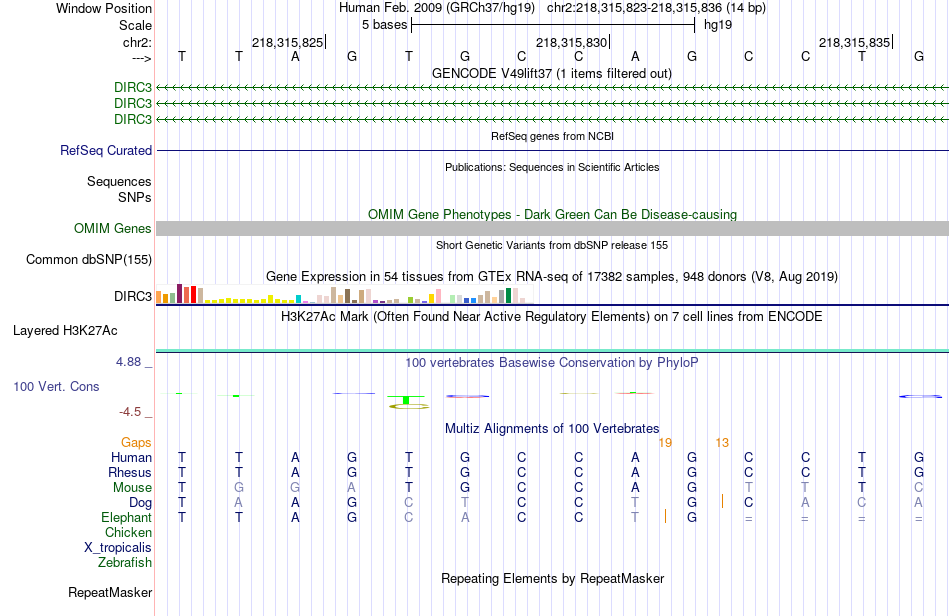The image size is (950, 616).
Task: Select the Chicken alignment row label
Action: (128, 532)
